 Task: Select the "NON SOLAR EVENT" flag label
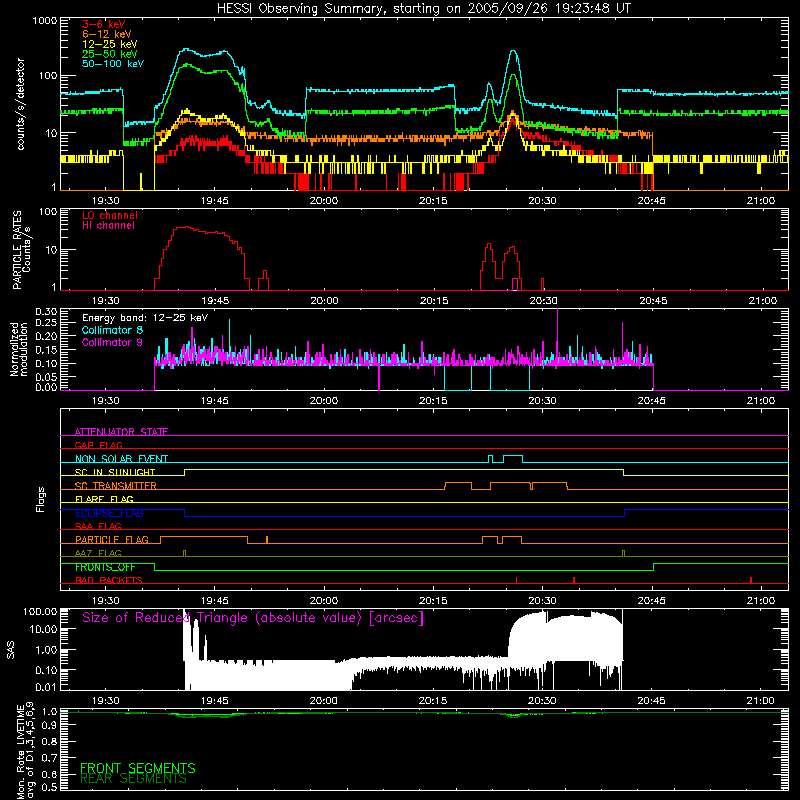point(121,459)
